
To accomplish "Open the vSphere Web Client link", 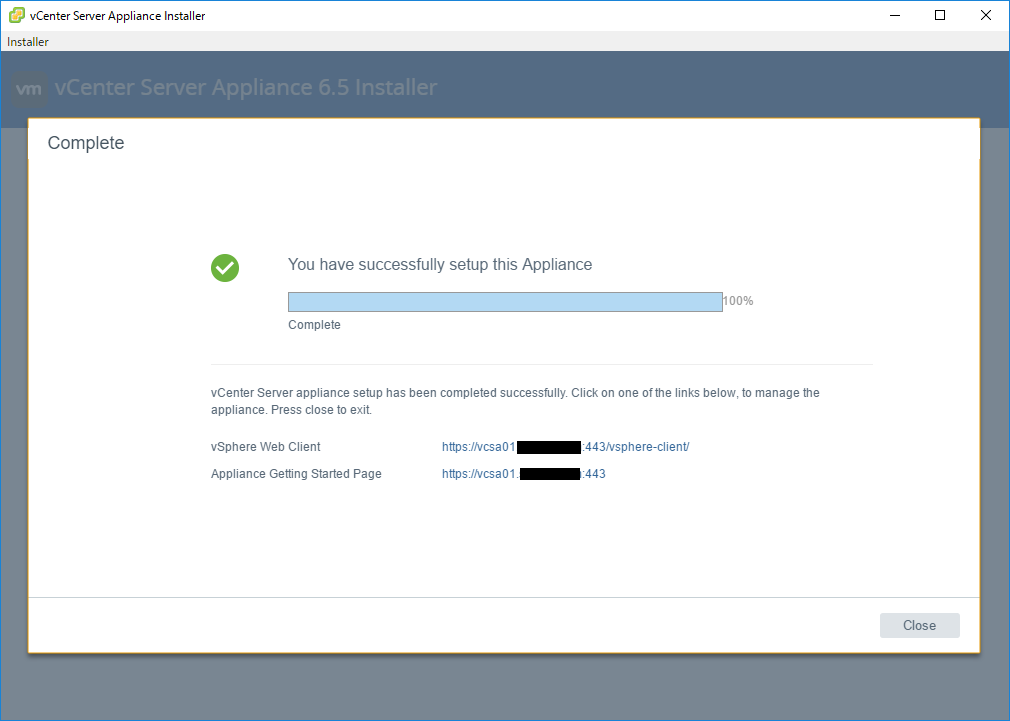I will coord(566,447).
